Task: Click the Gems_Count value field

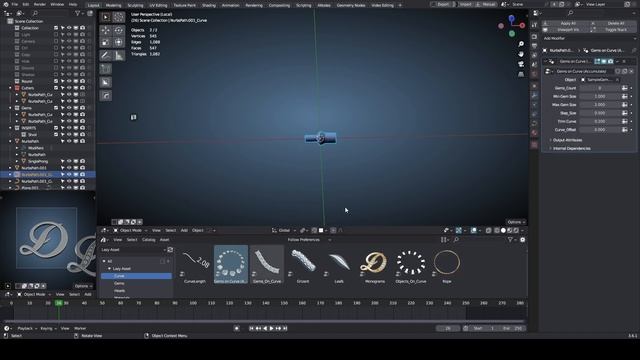Action: [600, 88]
